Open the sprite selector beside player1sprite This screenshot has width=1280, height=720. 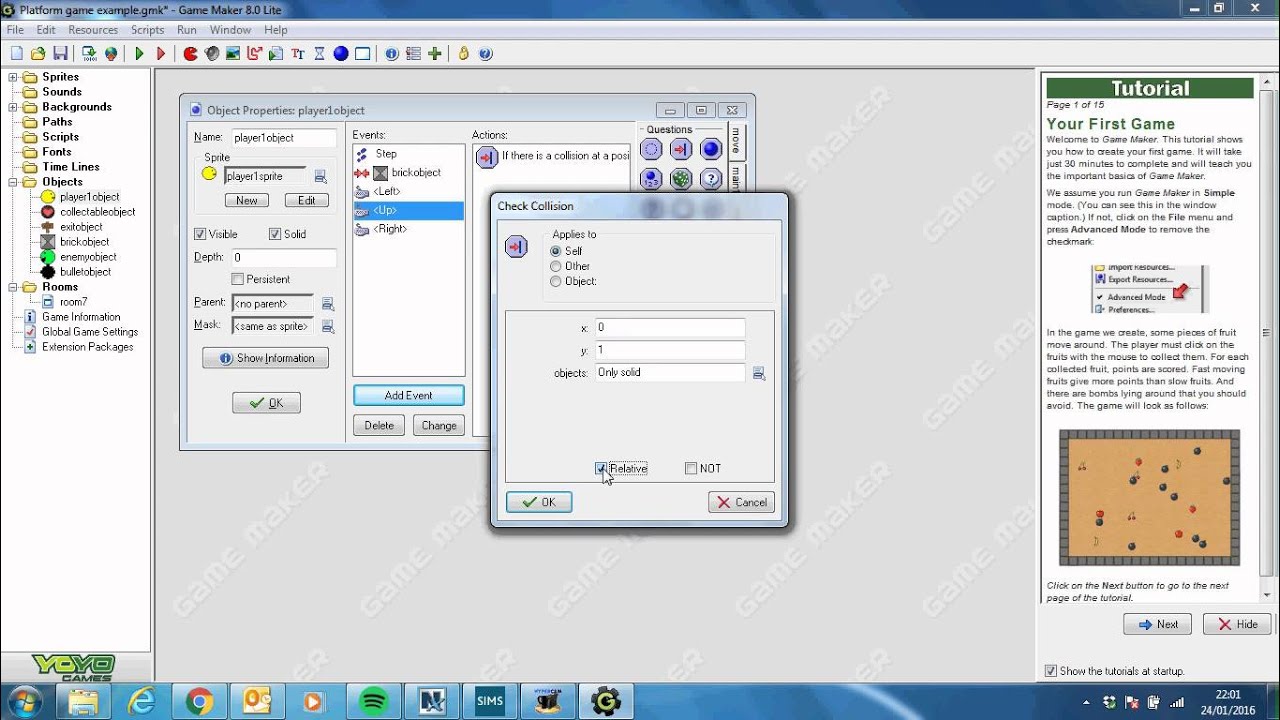321,176
